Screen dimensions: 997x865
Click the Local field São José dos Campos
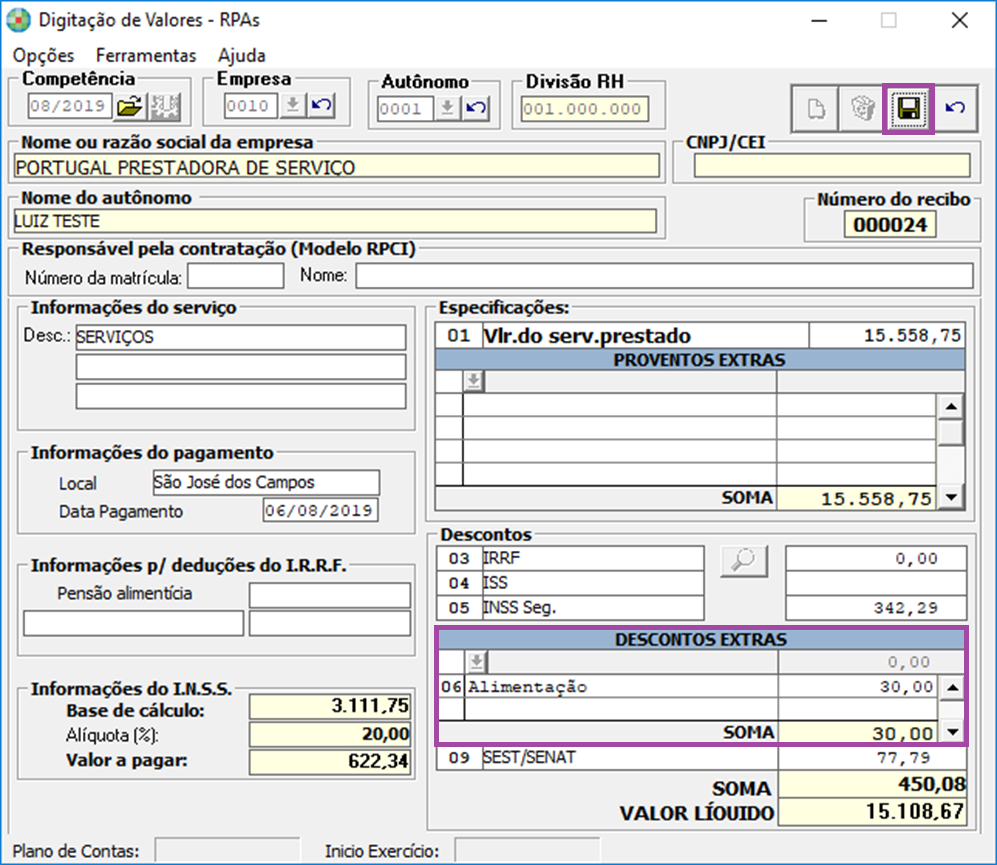click(x=266, y=482)
